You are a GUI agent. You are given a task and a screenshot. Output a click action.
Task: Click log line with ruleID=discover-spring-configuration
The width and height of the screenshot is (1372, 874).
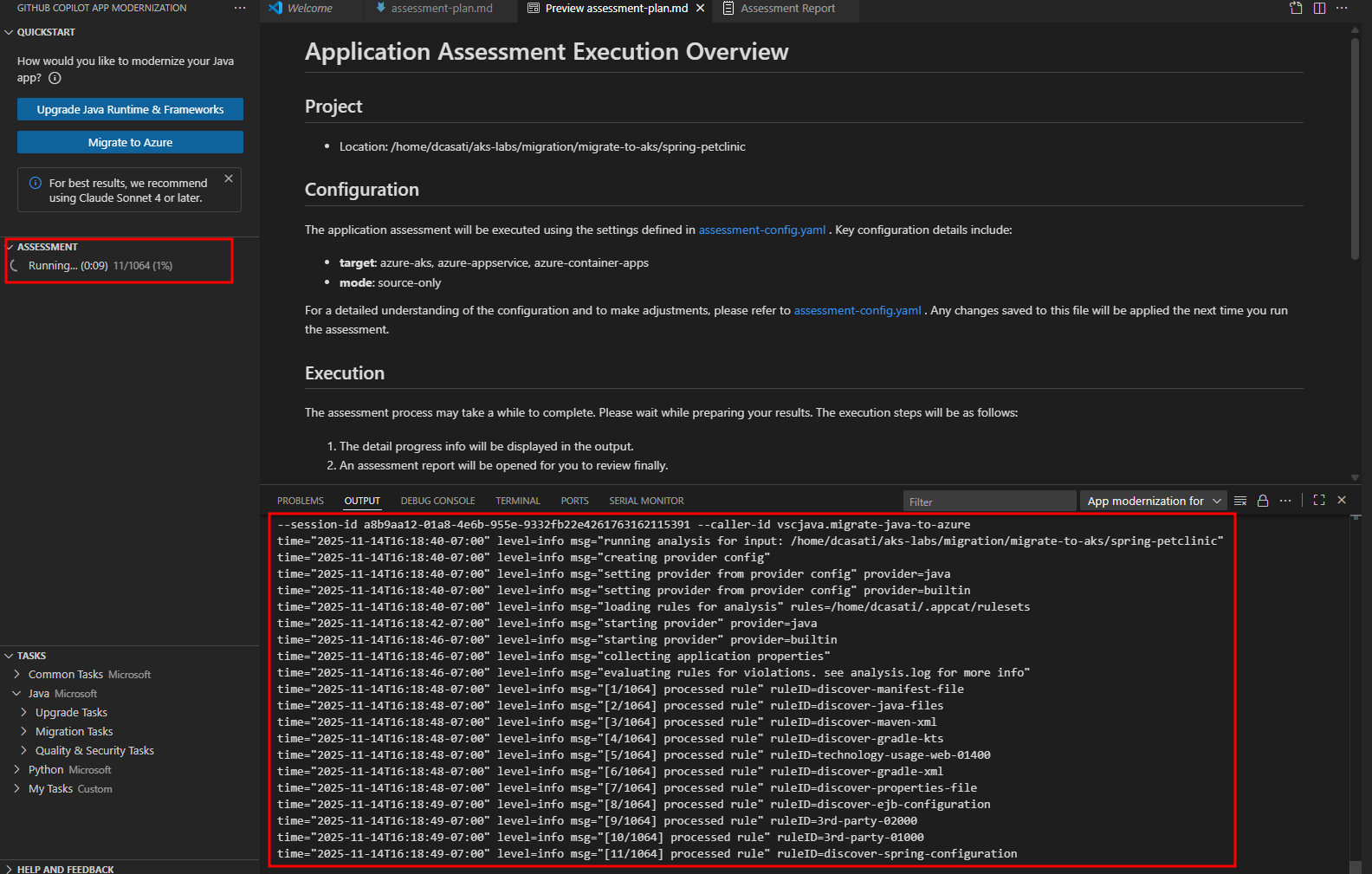click(x=647, y=853)
